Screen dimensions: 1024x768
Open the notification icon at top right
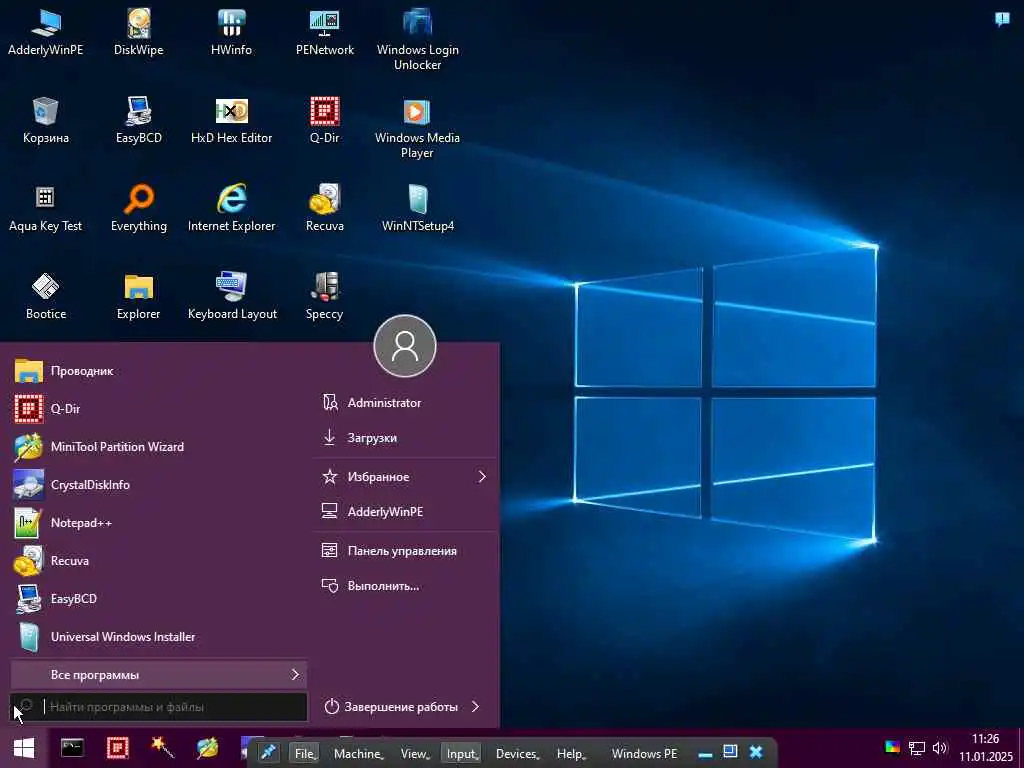click(x=1002, y=19)
